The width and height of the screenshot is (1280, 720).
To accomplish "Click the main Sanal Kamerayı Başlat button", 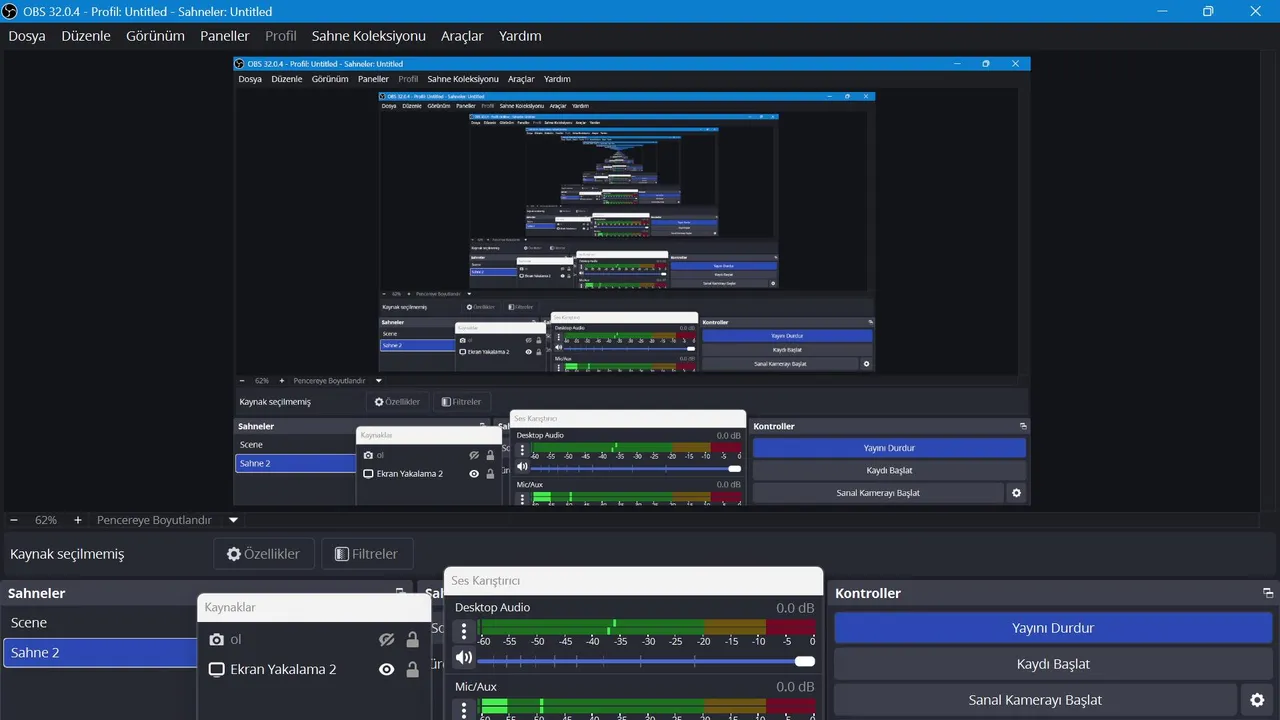I will tap(1035, 700).
